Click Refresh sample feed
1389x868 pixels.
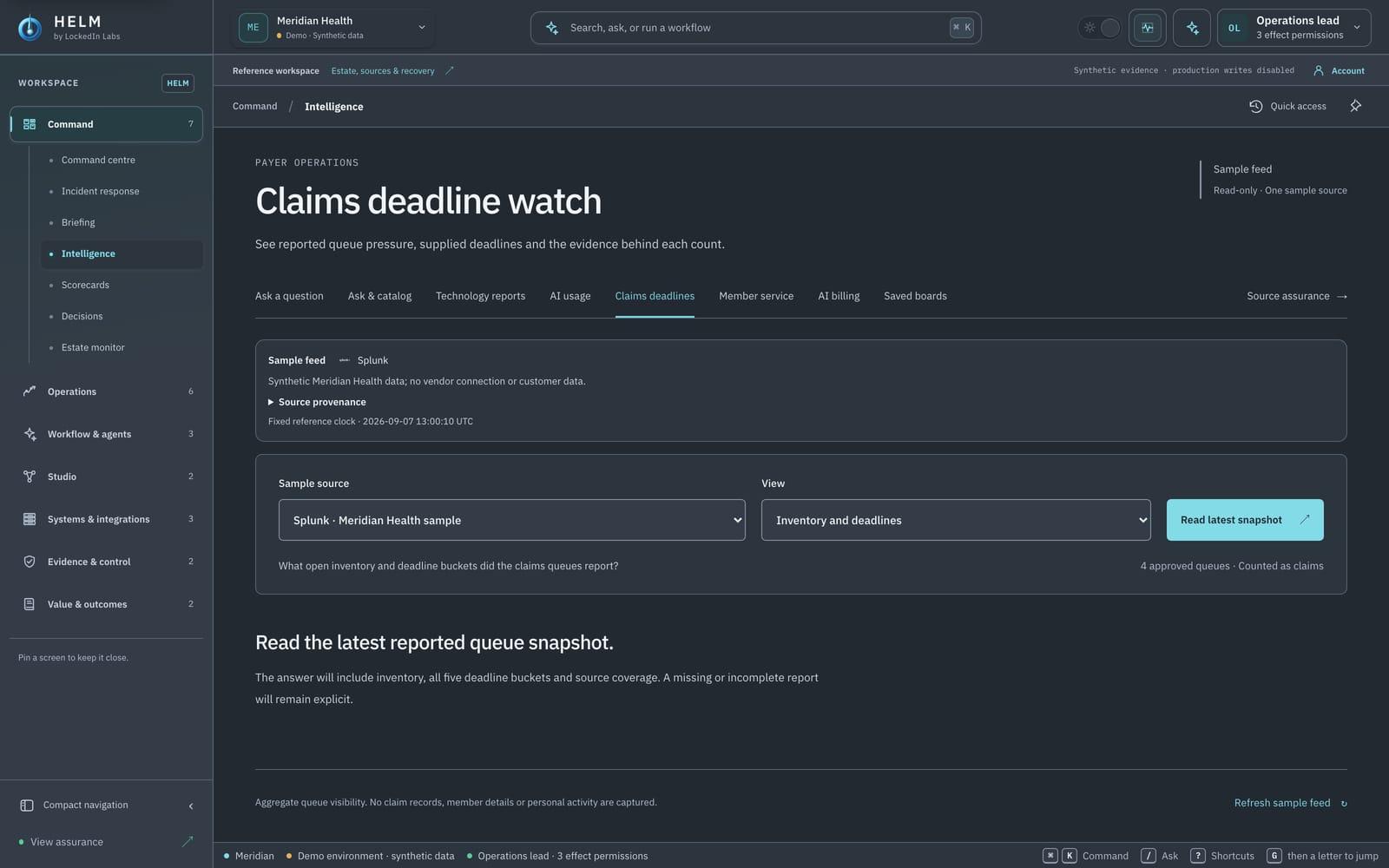tap(1291, 803)
